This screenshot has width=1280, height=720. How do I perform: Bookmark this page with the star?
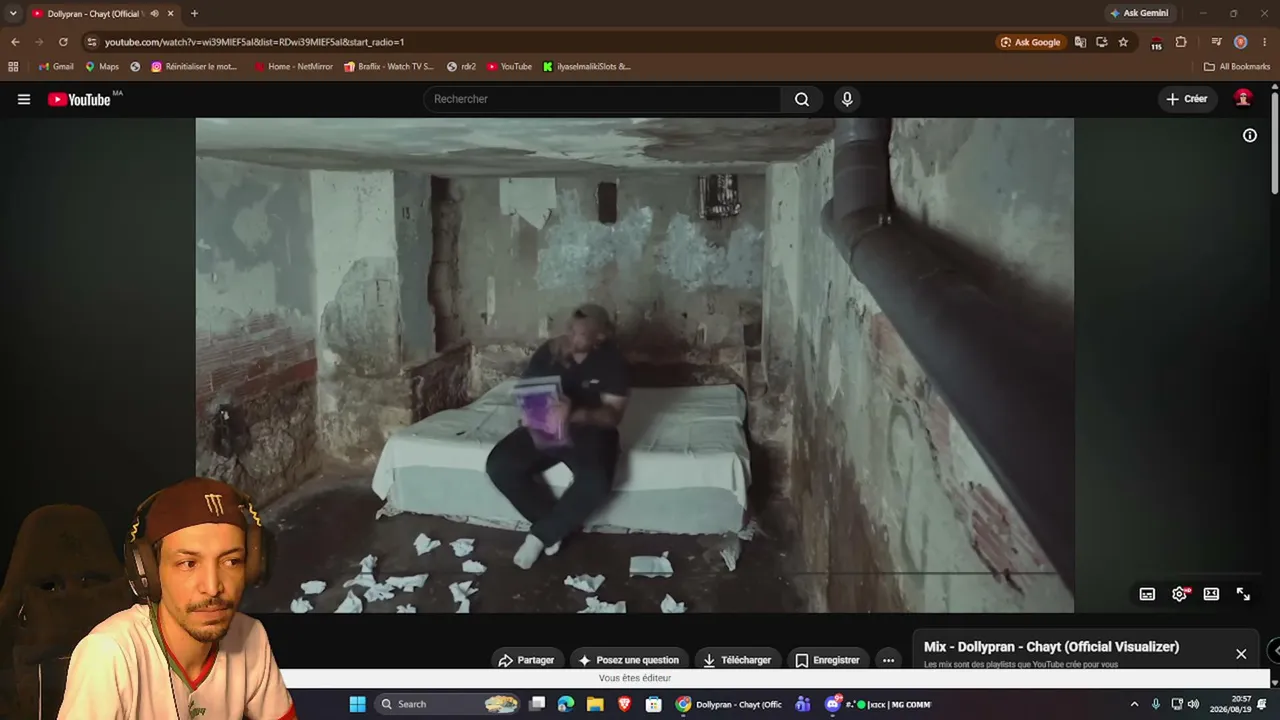[x=1123, y=42]
